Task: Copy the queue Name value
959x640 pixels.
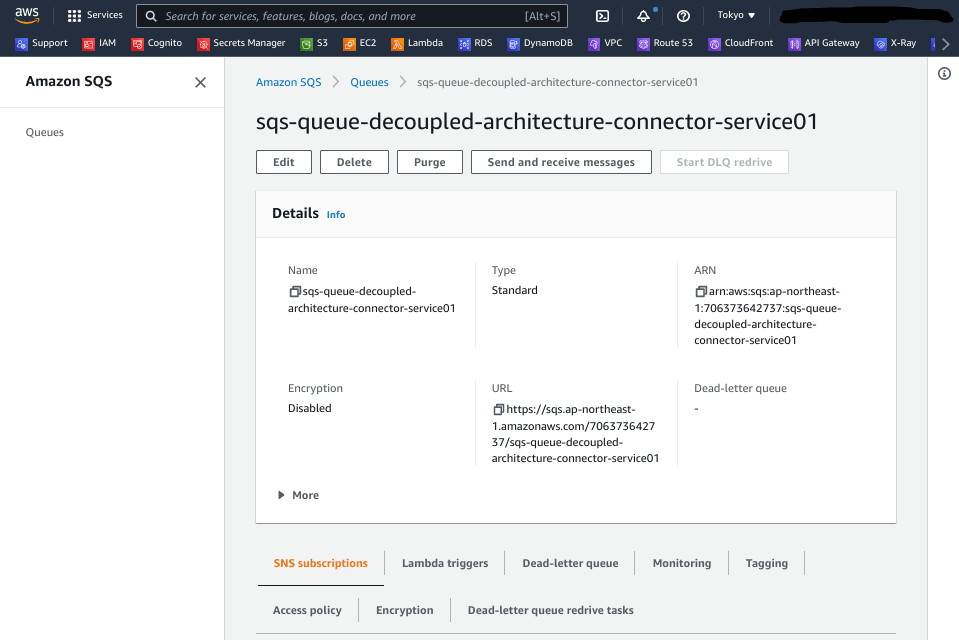Action: tap(295, 292)
